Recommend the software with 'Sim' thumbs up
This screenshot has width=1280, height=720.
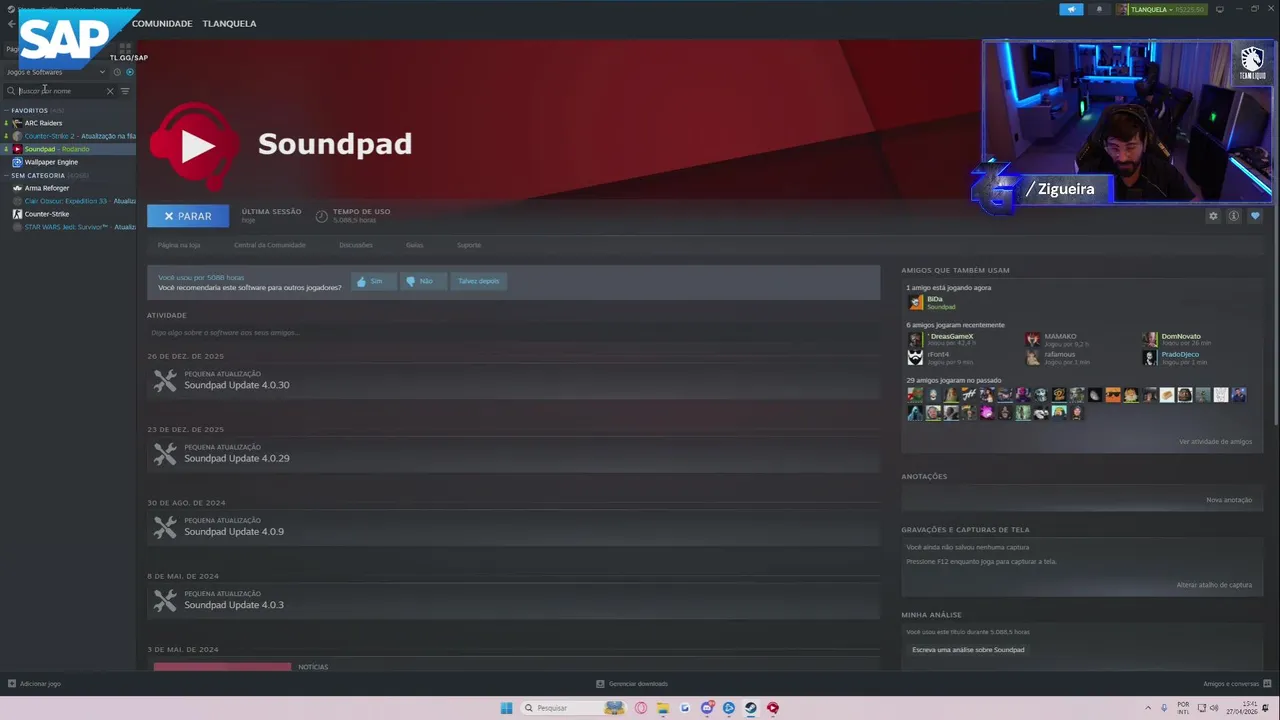(371, 282)
